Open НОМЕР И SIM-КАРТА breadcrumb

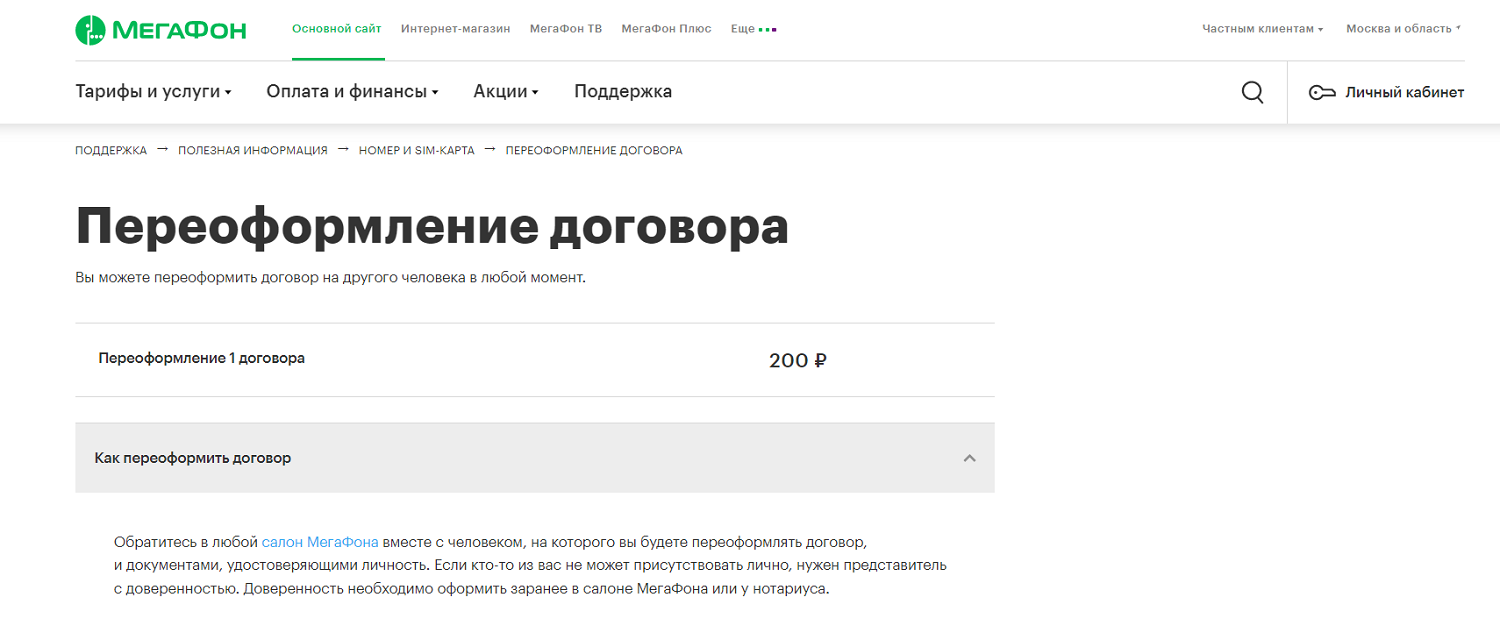tap(417, 150)
